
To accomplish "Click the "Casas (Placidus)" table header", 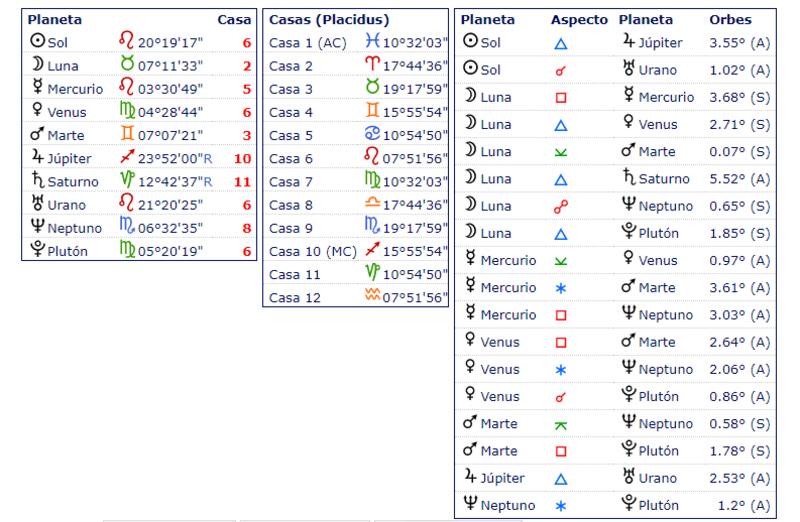I will 329,19.
